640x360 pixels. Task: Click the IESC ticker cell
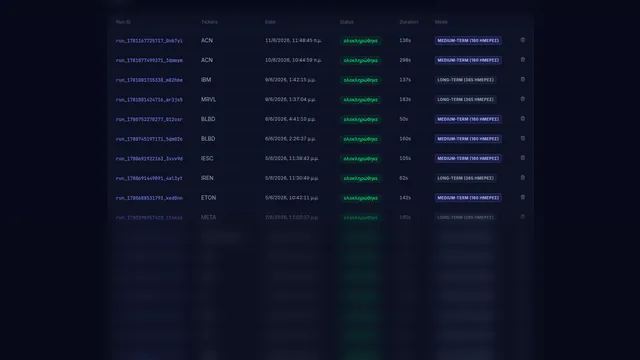pyautogui.click(x=207, y=158)
